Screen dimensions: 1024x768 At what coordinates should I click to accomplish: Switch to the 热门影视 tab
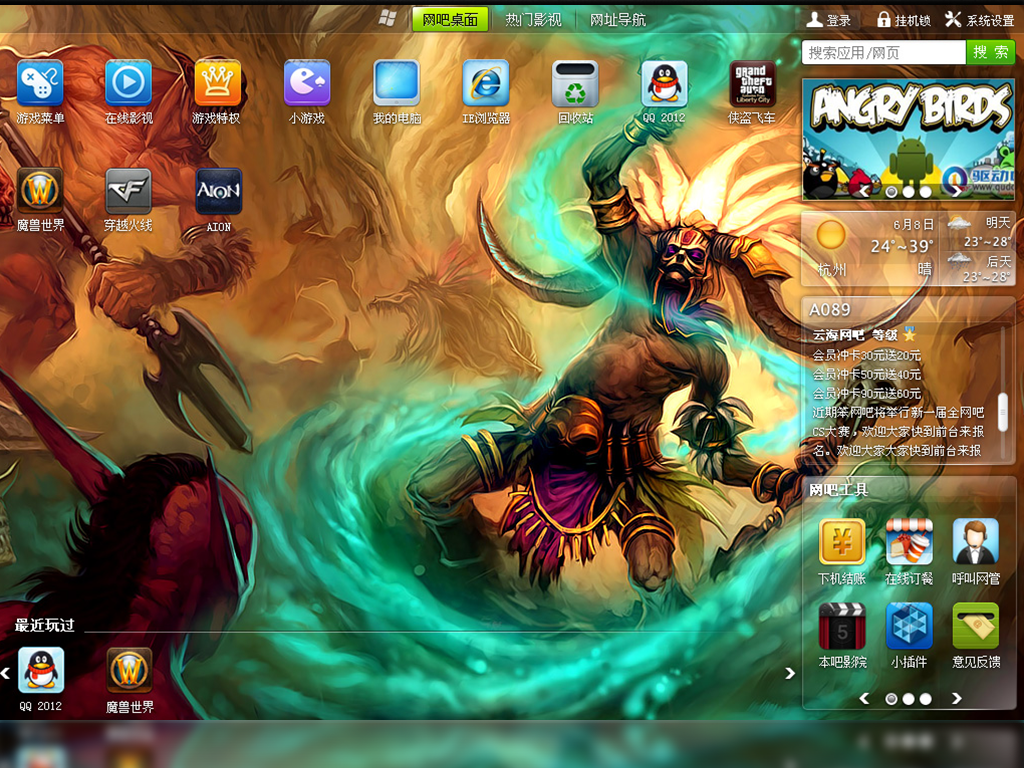tap(534, 20)
